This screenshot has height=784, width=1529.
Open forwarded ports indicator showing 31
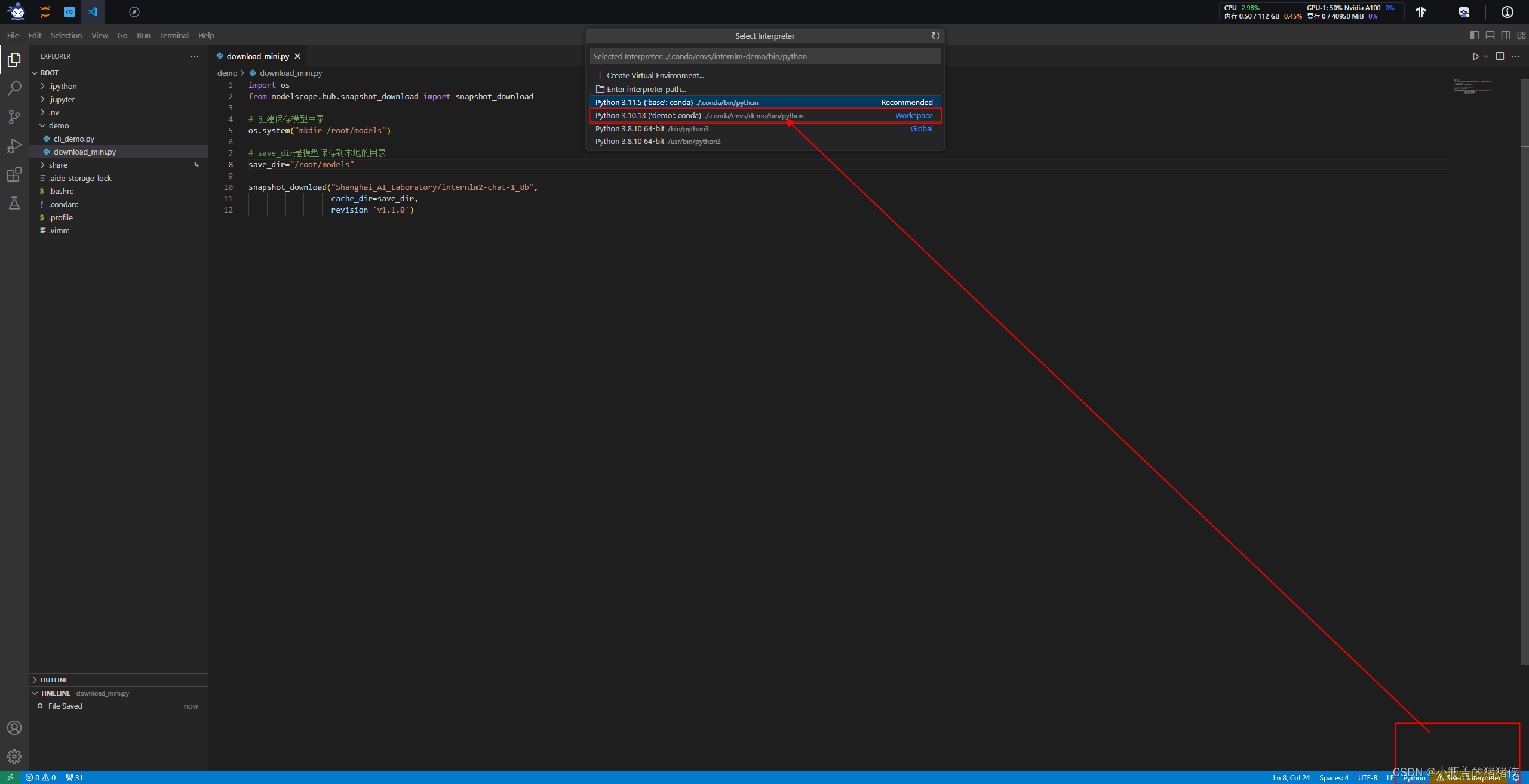click(x=75, y=777)
